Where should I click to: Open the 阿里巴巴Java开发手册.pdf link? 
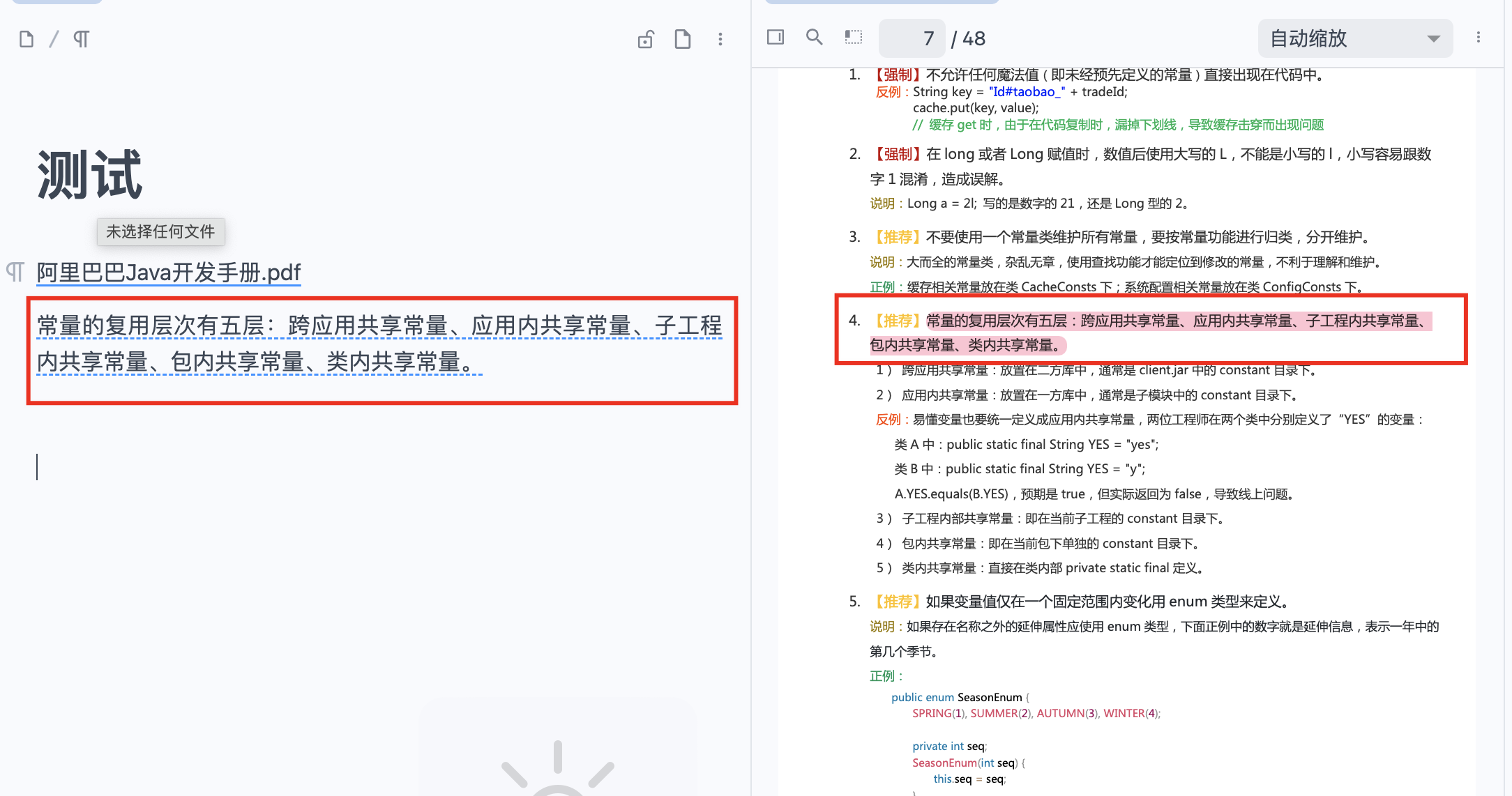pos(169,272)
